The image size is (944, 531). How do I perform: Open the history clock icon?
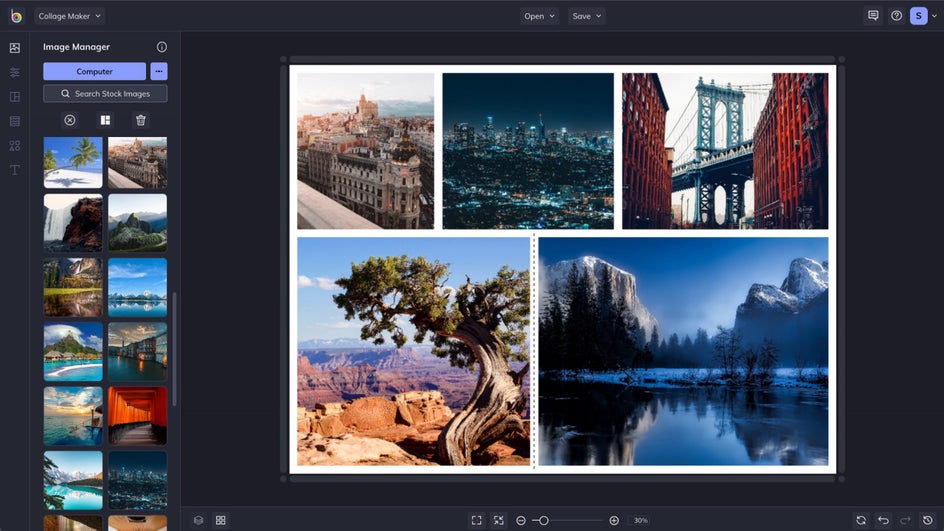(x=928, y=520)
